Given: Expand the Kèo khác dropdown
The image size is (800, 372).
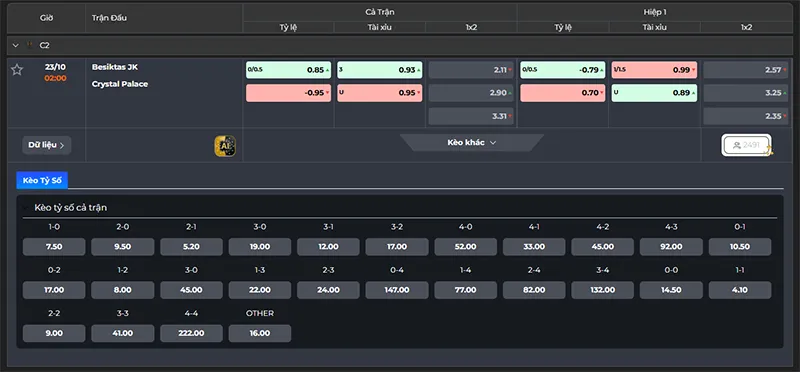Looking at the screenshot, I should coord(471,143).
